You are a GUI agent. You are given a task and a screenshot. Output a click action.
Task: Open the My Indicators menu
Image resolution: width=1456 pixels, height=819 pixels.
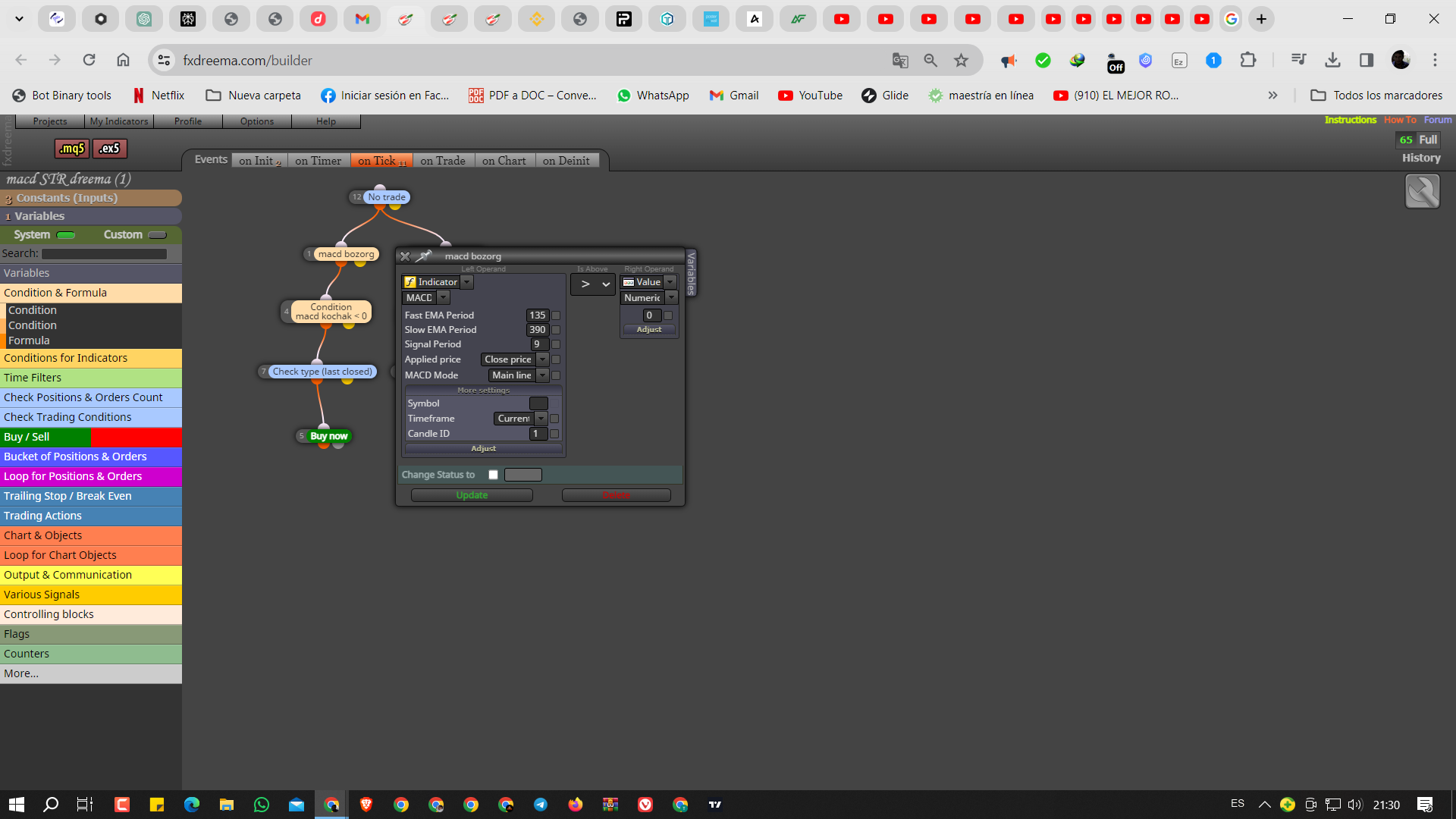coord(119,121)
